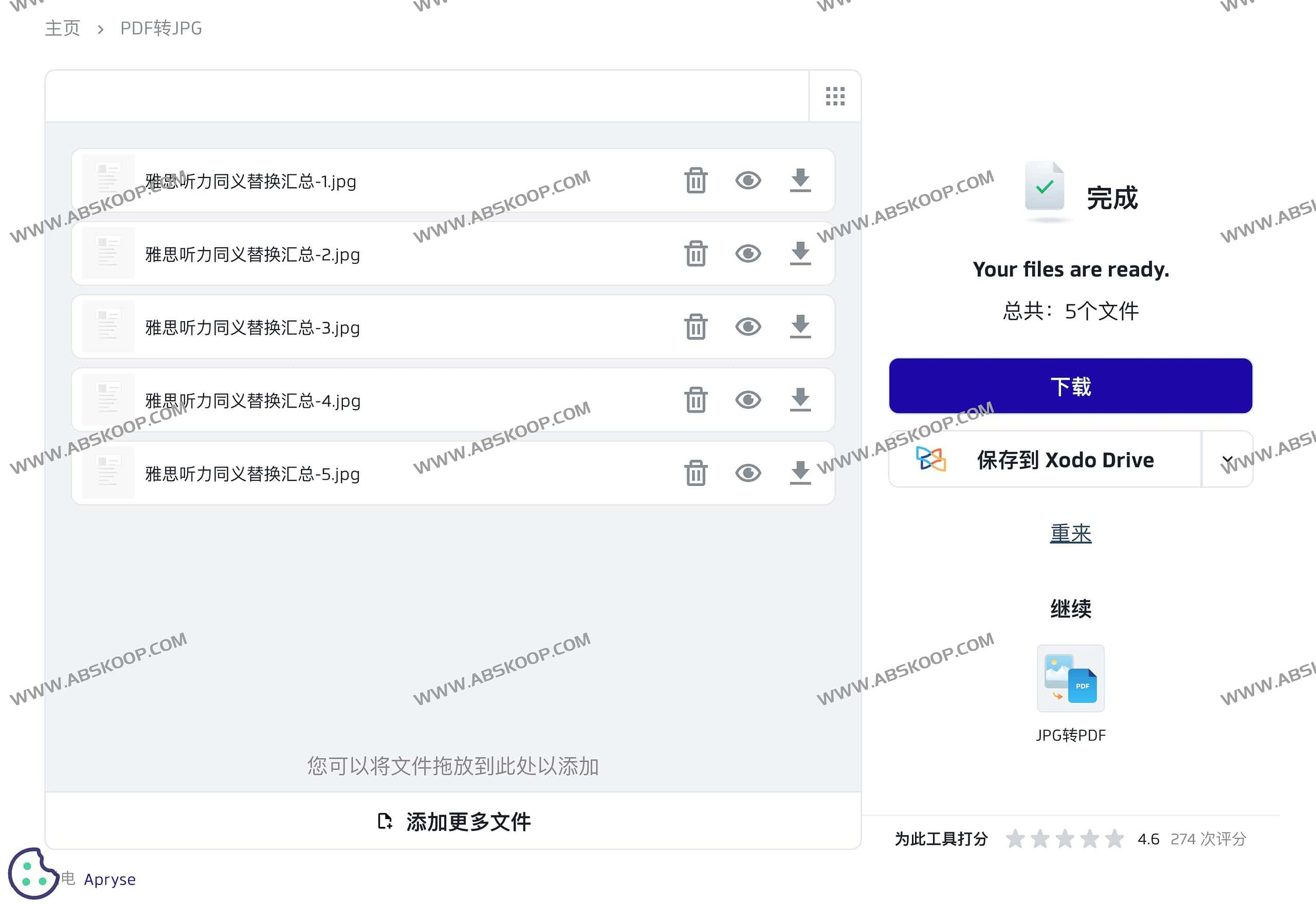Delete 雅思听力同义替换汇总-1.jpg using trash icon

[x=696, y=181]
